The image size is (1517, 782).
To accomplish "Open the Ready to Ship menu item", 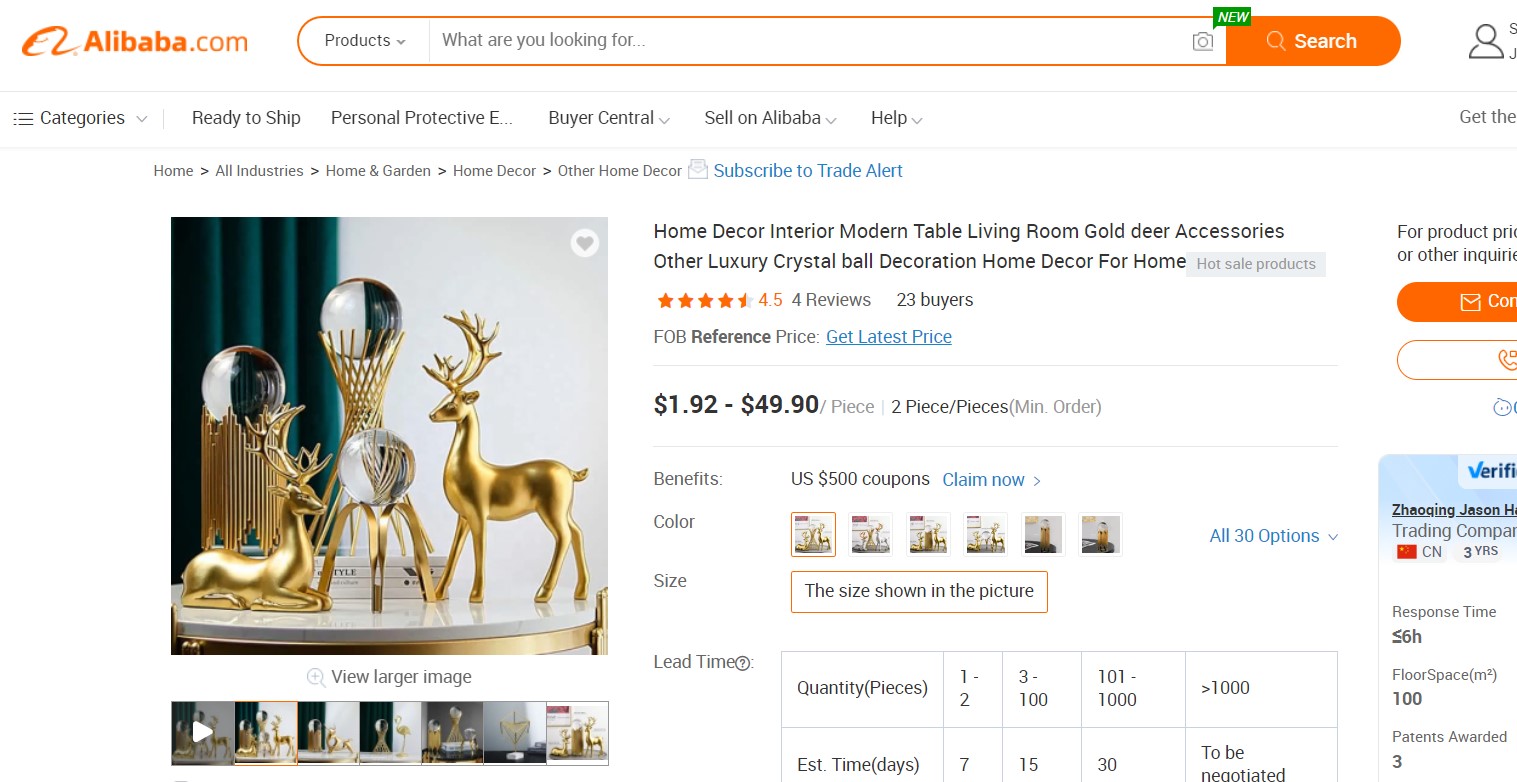I will (x=246, y=118).
